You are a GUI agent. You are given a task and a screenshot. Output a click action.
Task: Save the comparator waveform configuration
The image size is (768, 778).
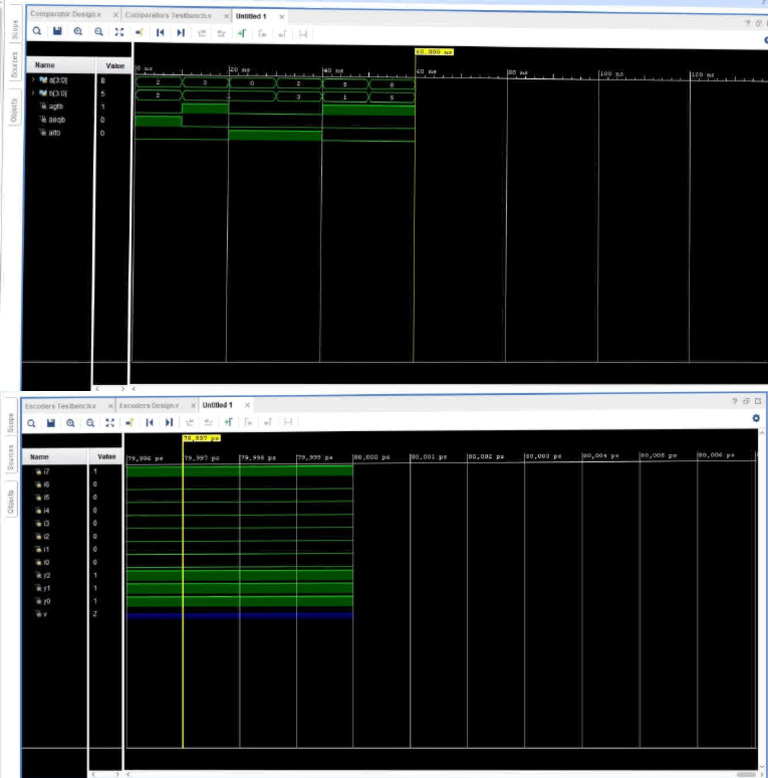[58, 31]
